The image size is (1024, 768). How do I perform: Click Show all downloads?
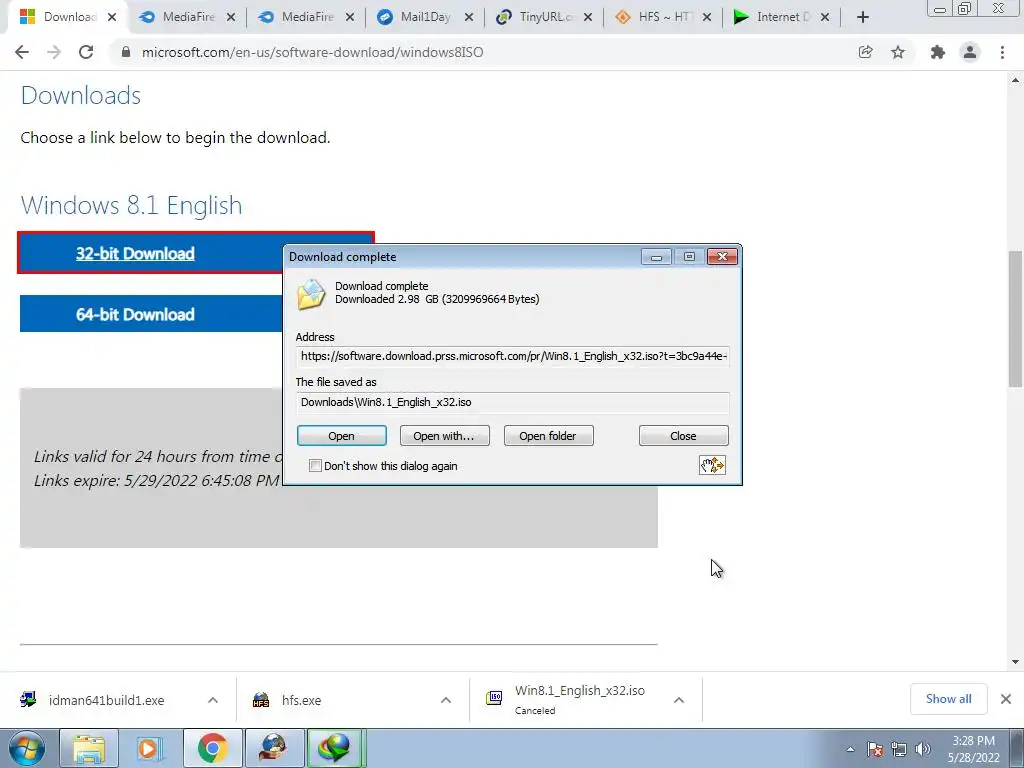[x=948, y=699]
